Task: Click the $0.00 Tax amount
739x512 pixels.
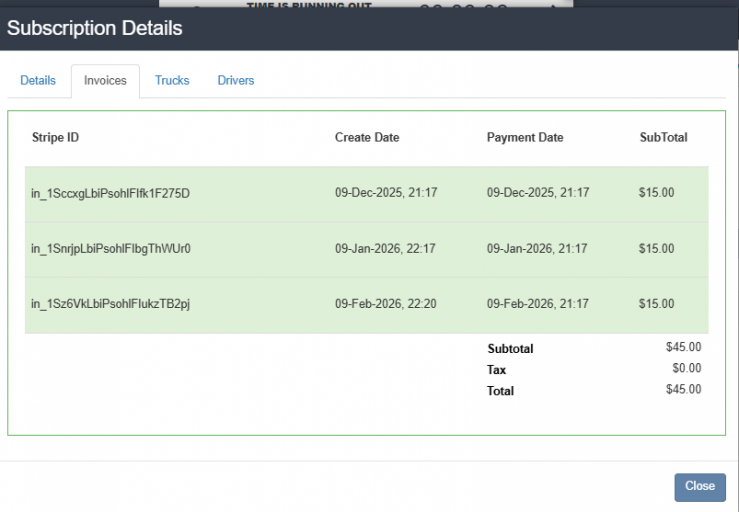Action: point(687,368)
